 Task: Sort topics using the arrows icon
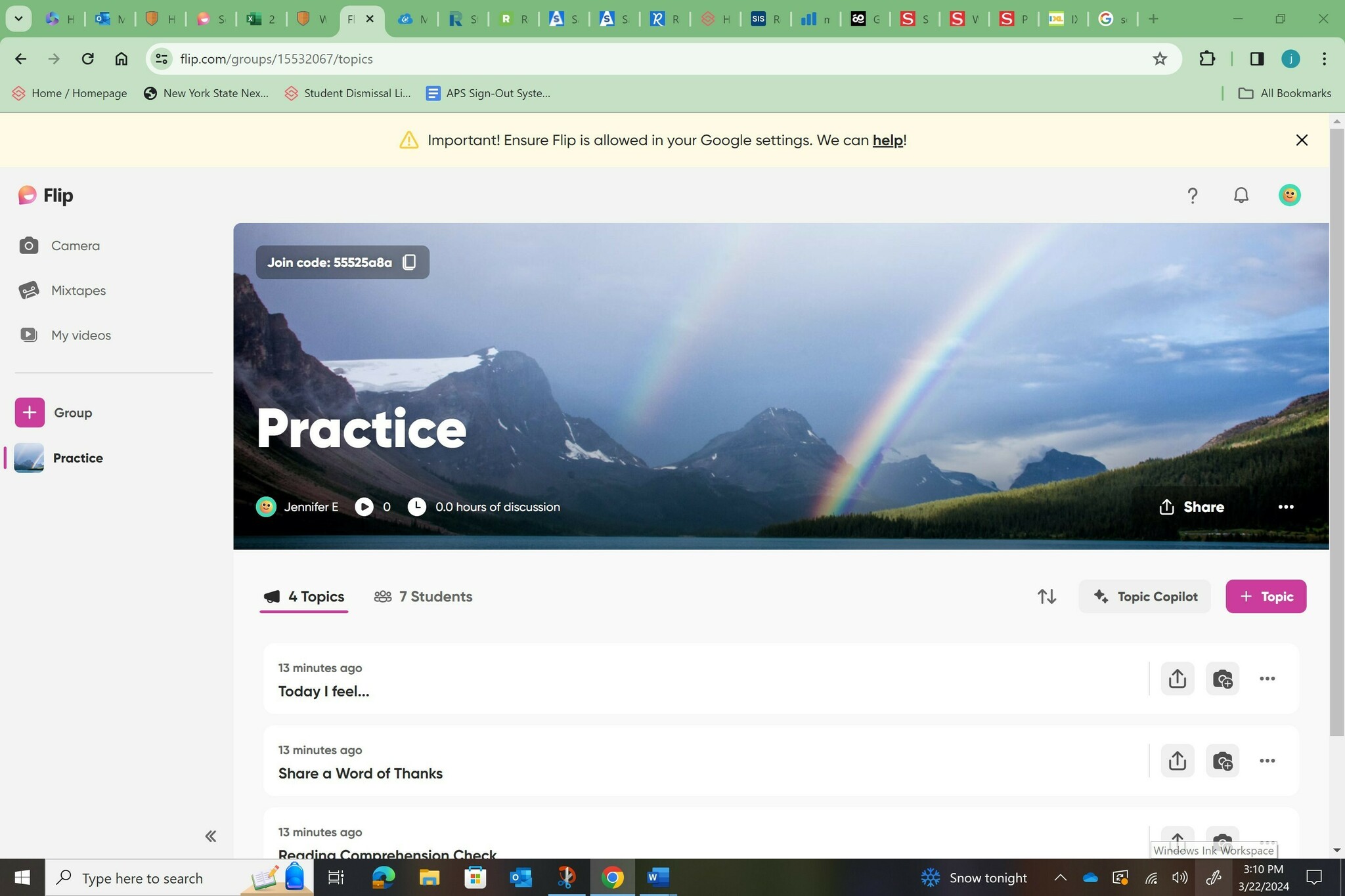1046,597
